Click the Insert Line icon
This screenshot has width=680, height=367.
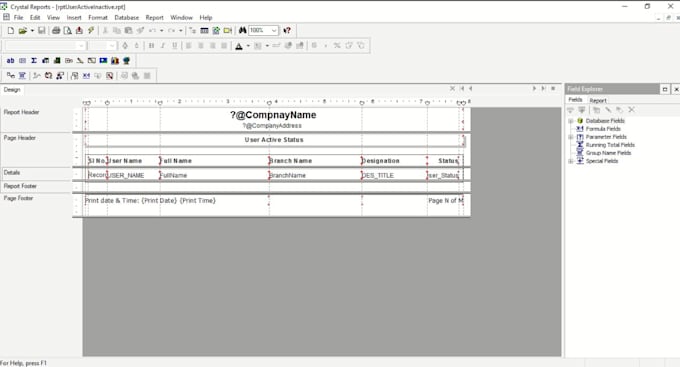coord(80,61)
